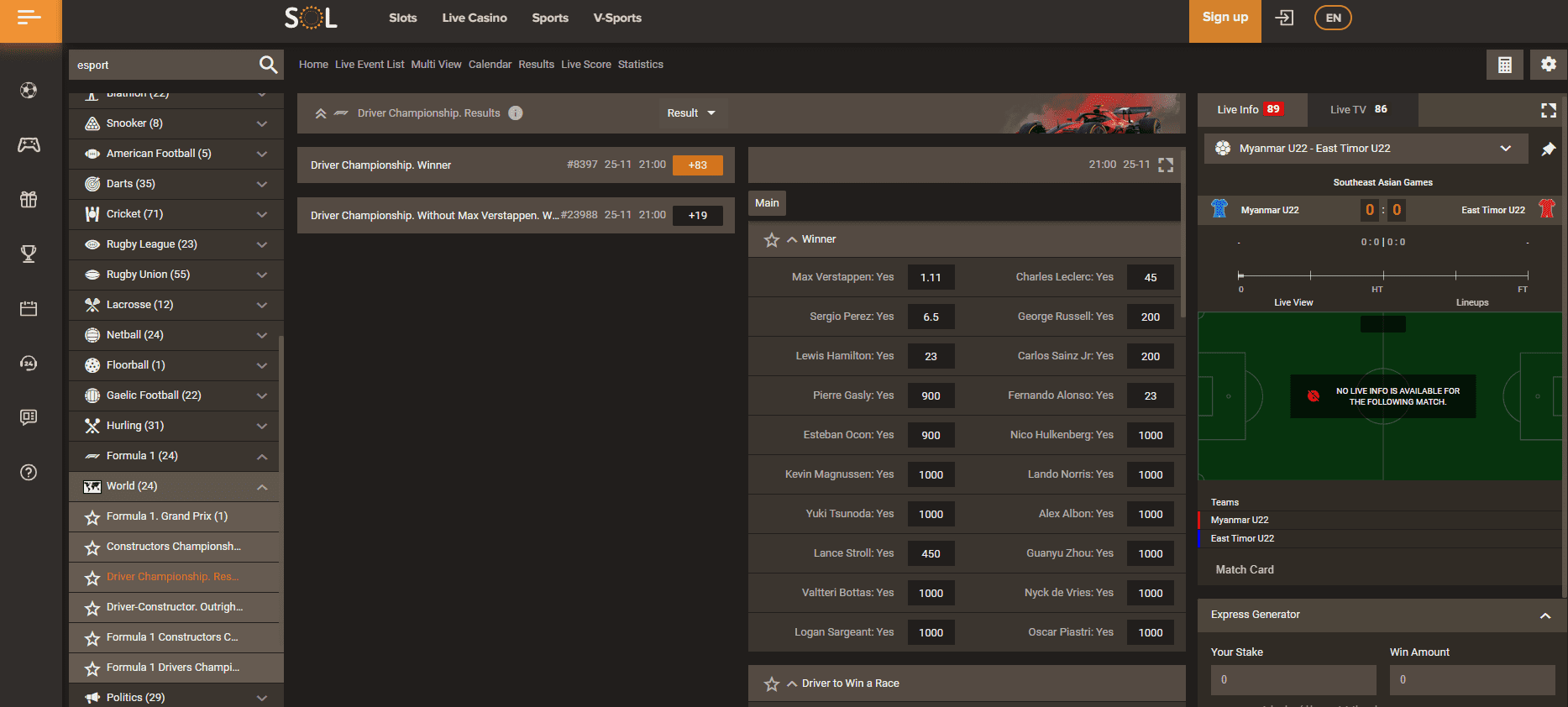Change language with EN button
1568x707 pixels.
click(x=1333, y=18)
